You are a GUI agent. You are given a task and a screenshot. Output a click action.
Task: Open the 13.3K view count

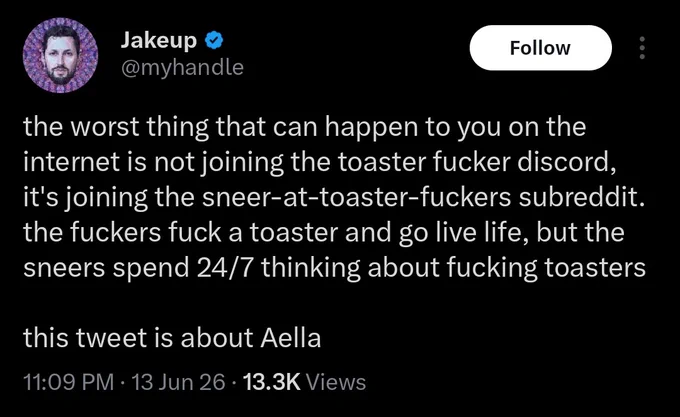[x=272, y=382]
